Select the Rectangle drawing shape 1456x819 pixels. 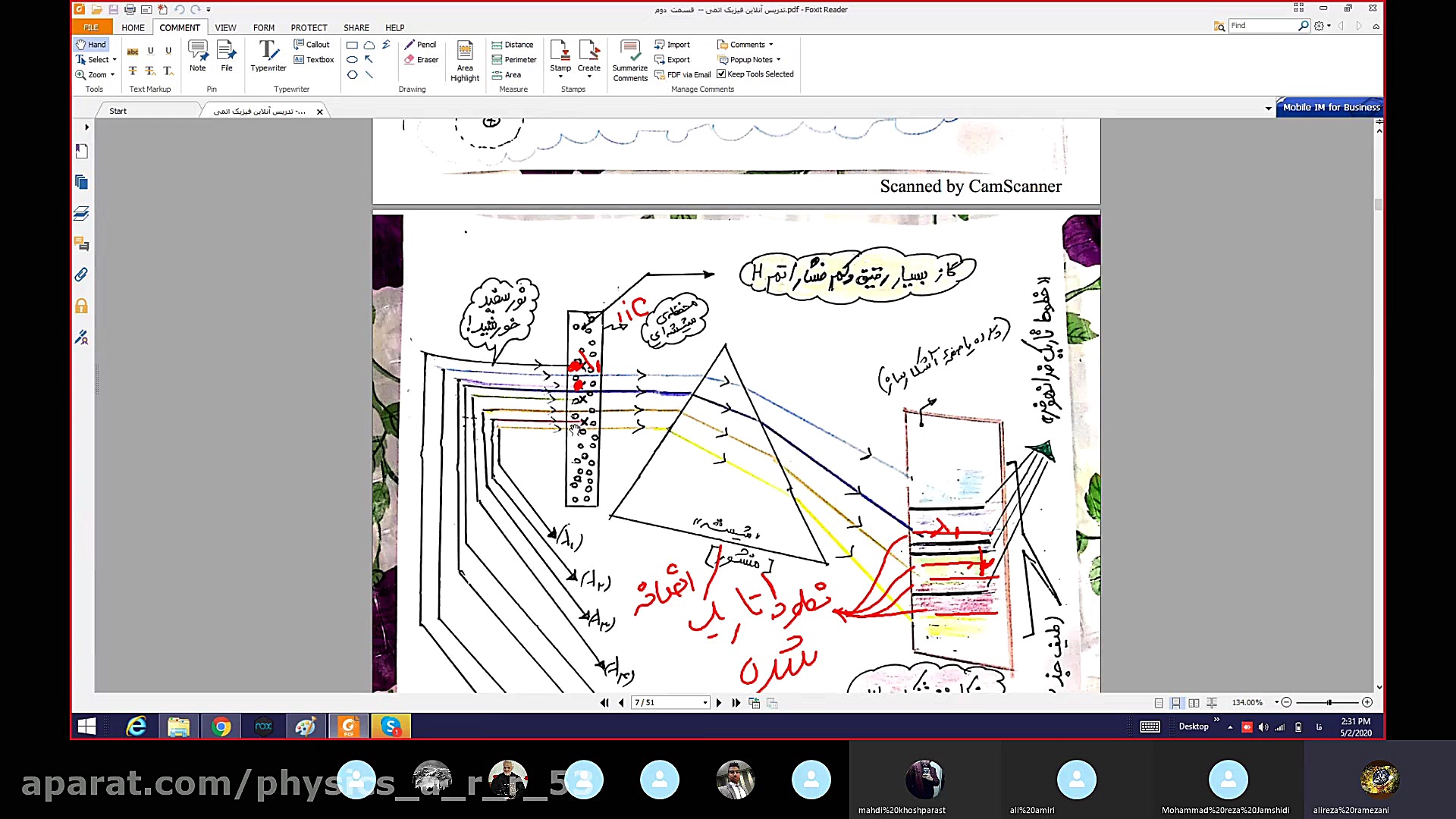(352, 45)
